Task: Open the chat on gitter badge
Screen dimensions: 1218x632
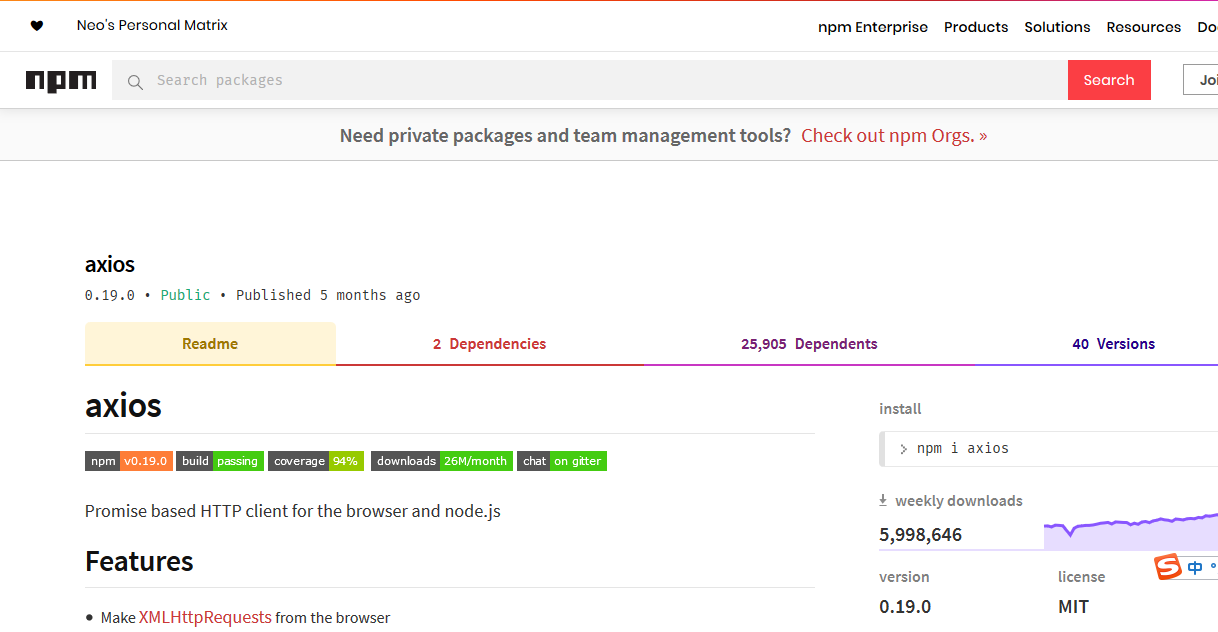Action: (x=561, y=461)
